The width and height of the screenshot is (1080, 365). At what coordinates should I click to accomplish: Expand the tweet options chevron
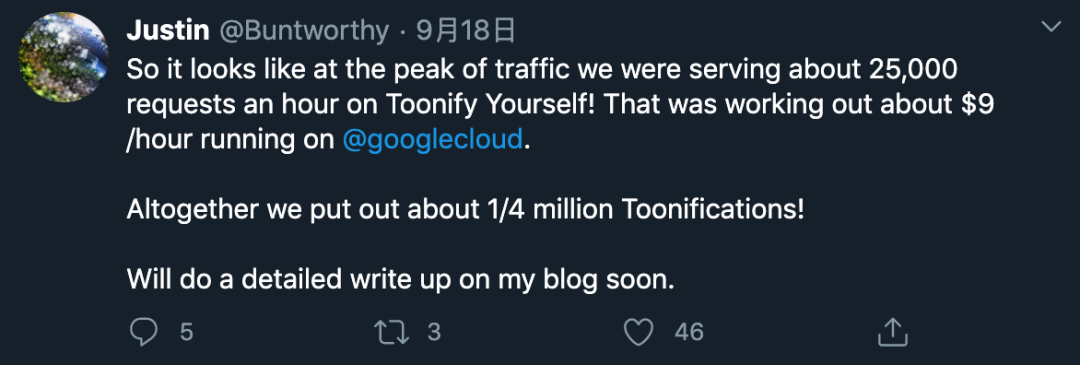pos(1052,27)
